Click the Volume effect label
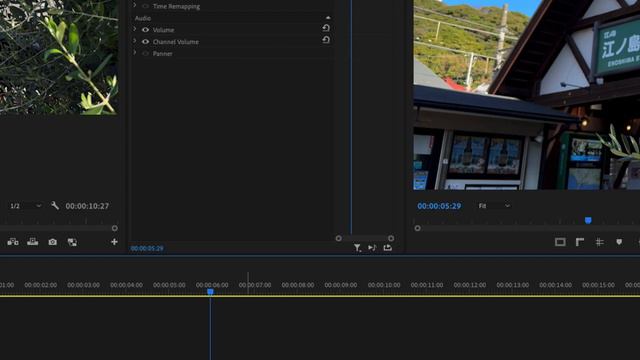 click(x=163, y=30)
